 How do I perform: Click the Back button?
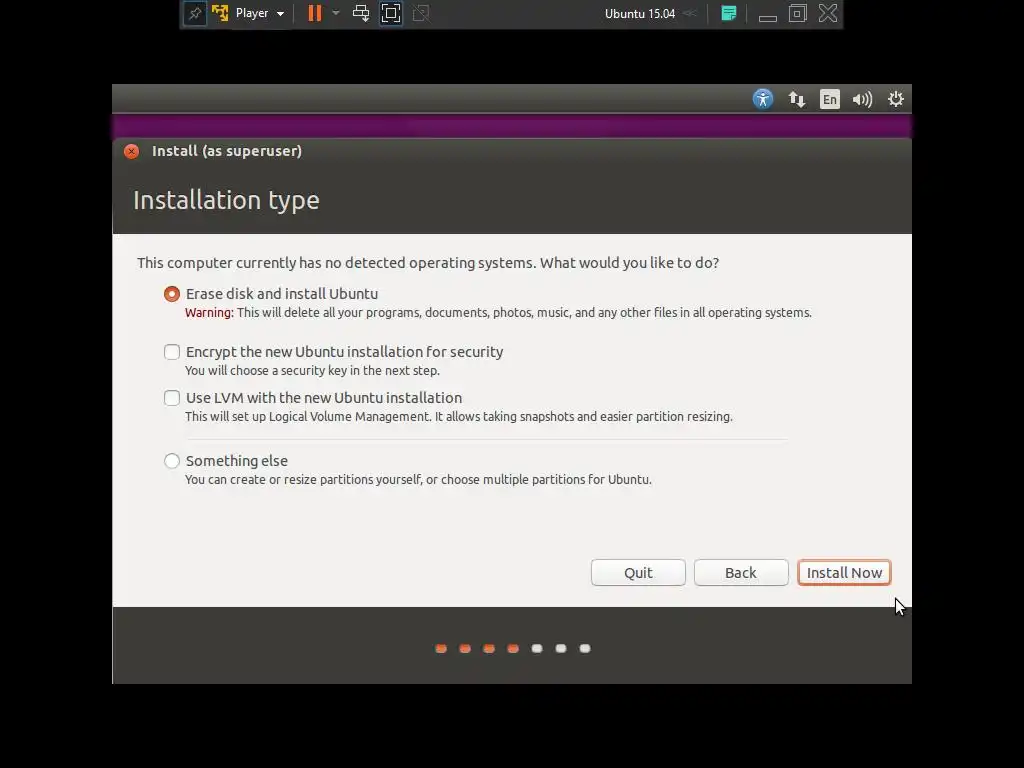click(x=741, y=573)
